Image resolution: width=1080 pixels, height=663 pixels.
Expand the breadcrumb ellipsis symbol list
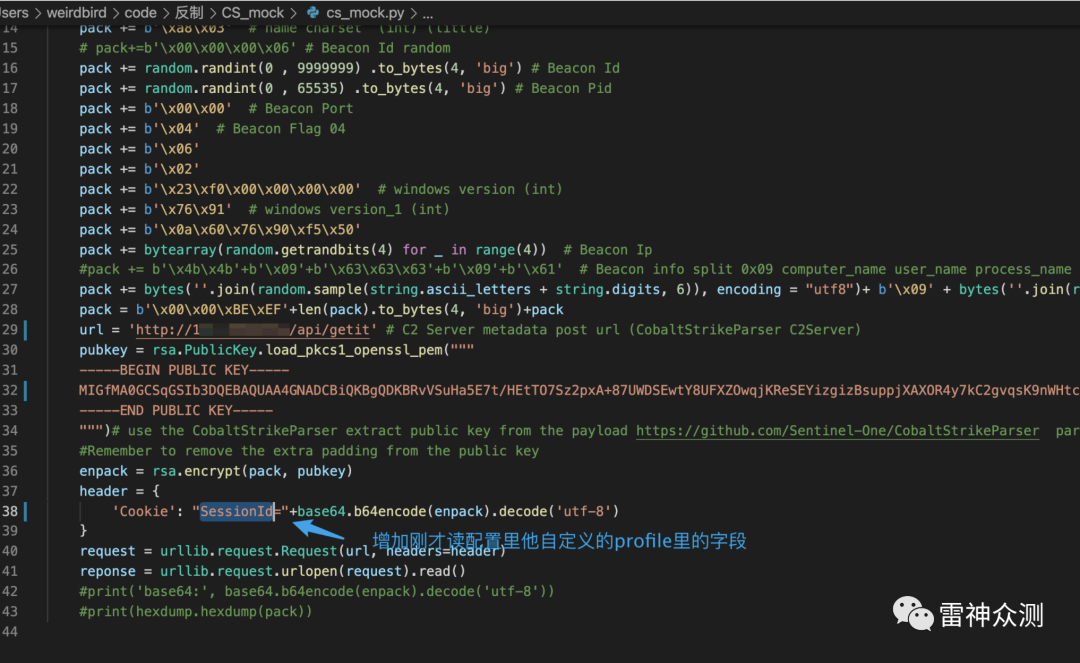(x=428, y=14)
